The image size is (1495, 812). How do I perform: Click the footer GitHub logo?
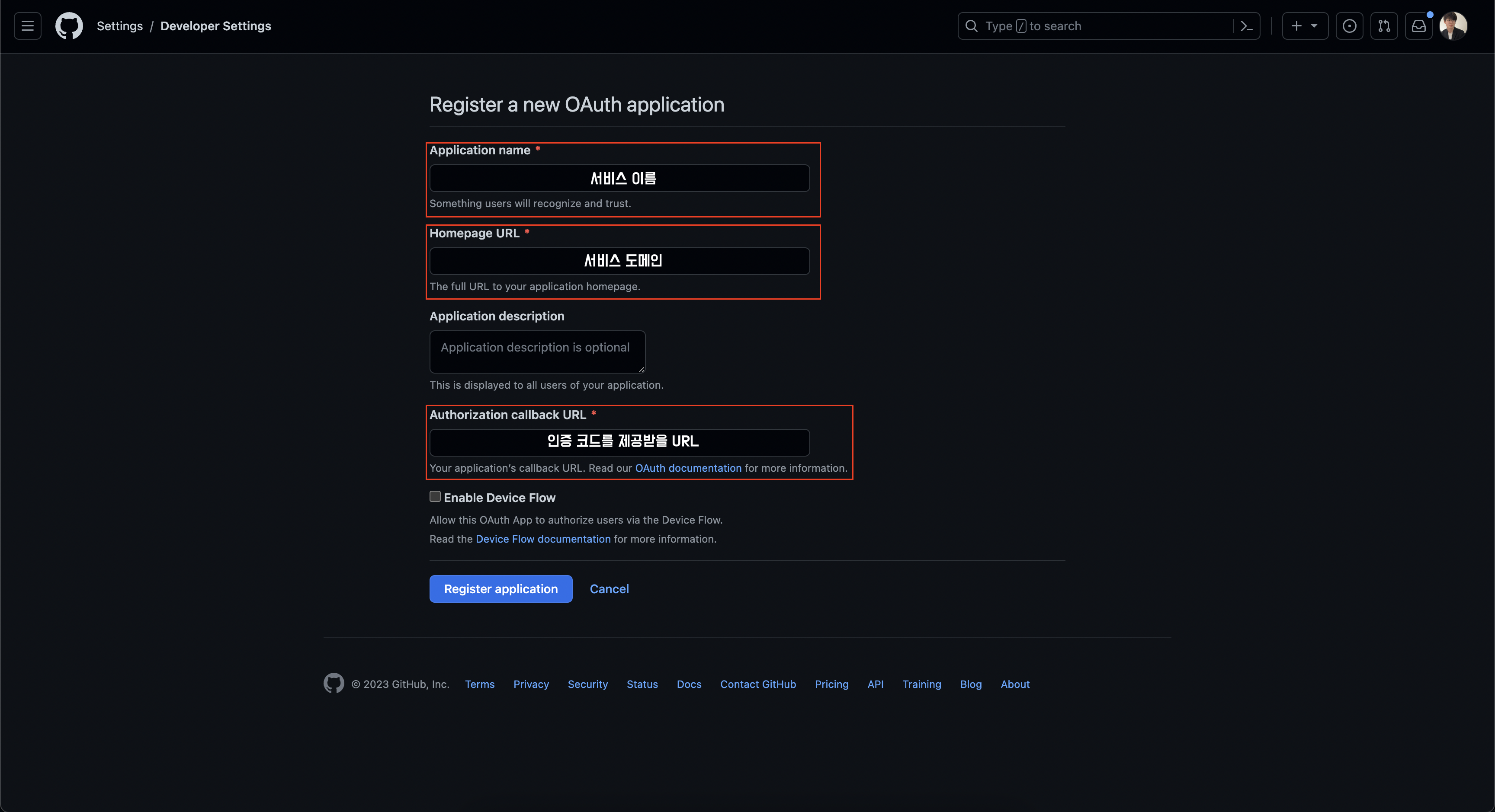coord(334,683)
